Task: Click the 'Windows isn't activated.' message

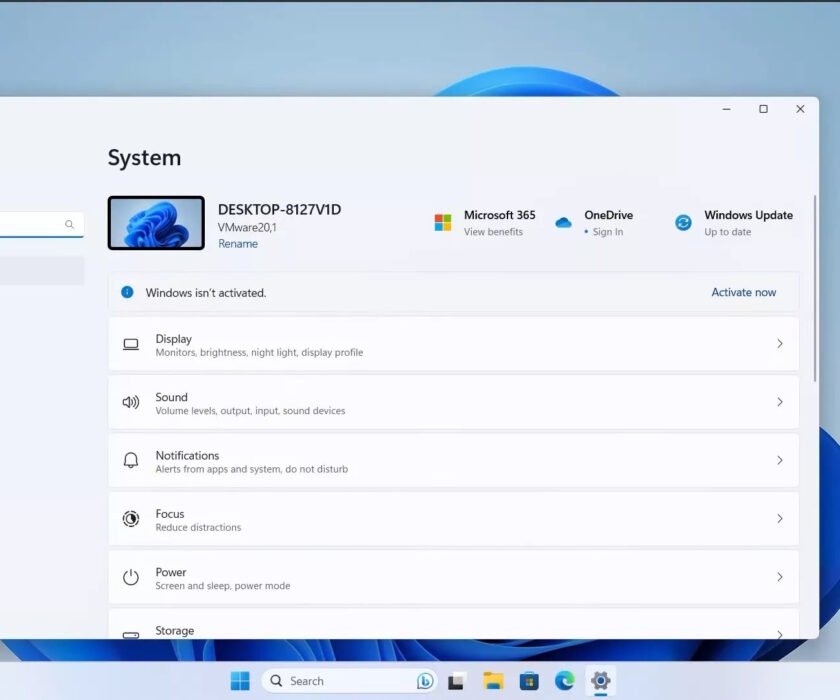Action: click(206, 293)
